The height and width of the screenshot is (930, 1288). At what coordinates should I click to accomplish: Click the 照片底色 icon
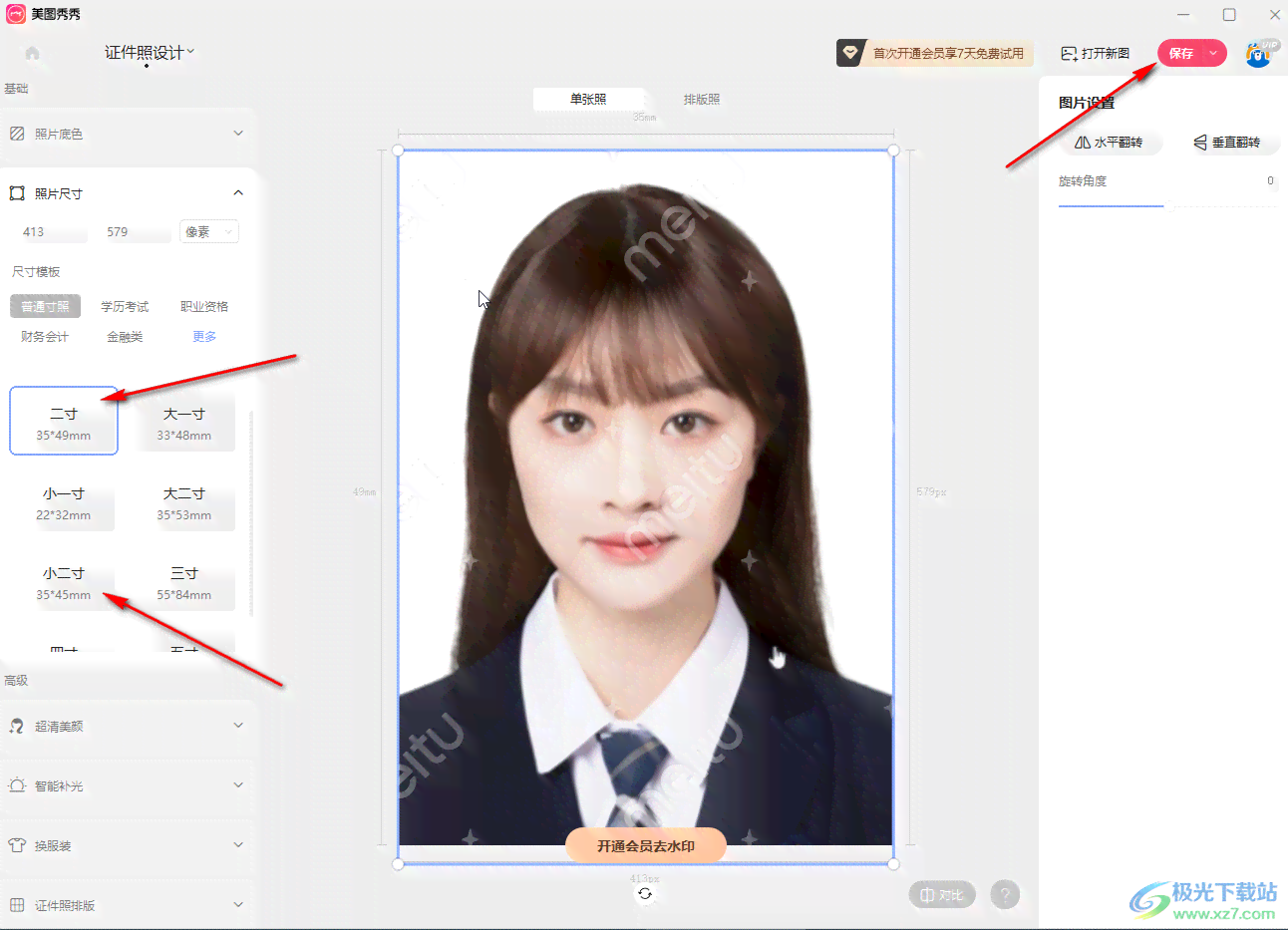pos(17,133)
